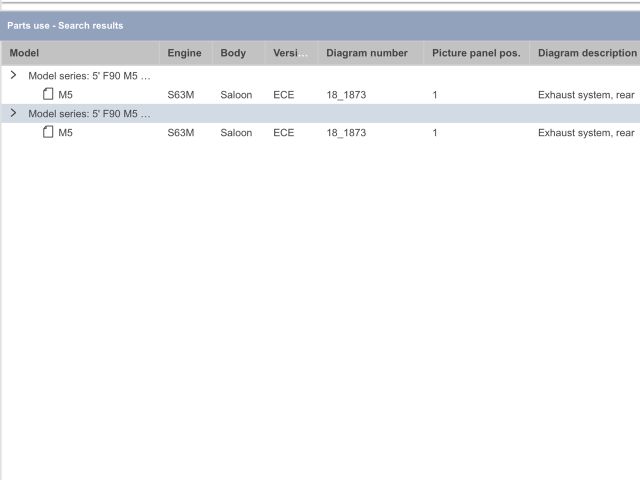Click the document icon beside the second M5
This screenshot has height=480, width=640.
[48, 132]
